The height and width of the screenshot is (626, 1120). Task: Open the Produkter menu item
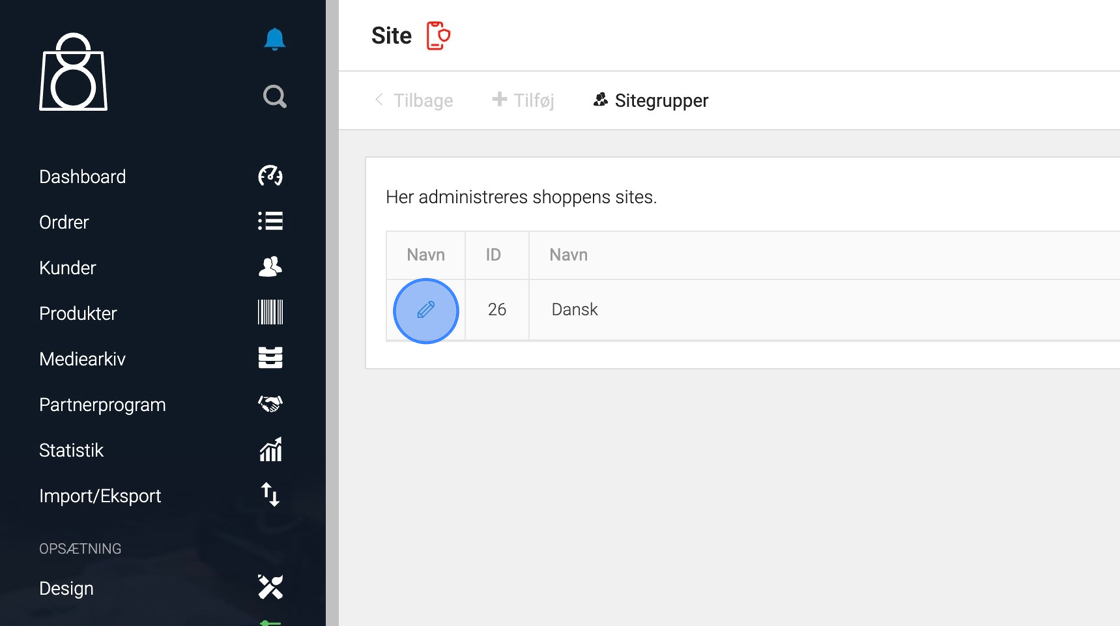(78, 313)
